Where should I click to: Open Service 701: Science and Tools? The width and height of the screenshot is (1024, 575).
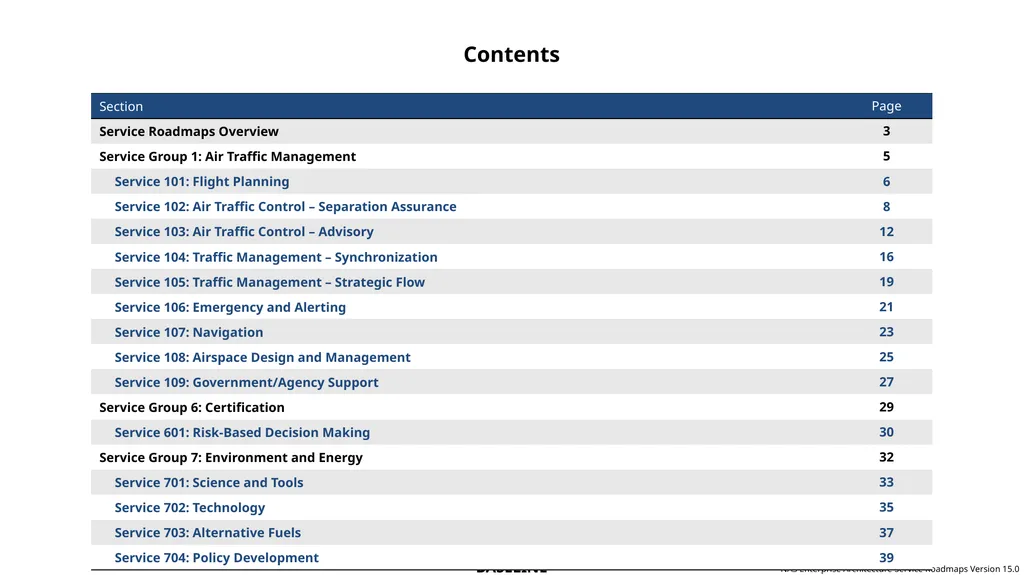point(209,482)
